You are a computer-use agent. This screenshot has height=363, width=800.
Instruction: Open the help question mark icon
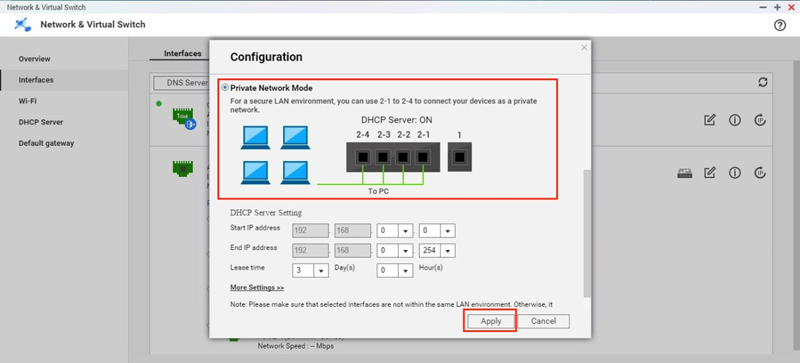click(x=780, y=25)
